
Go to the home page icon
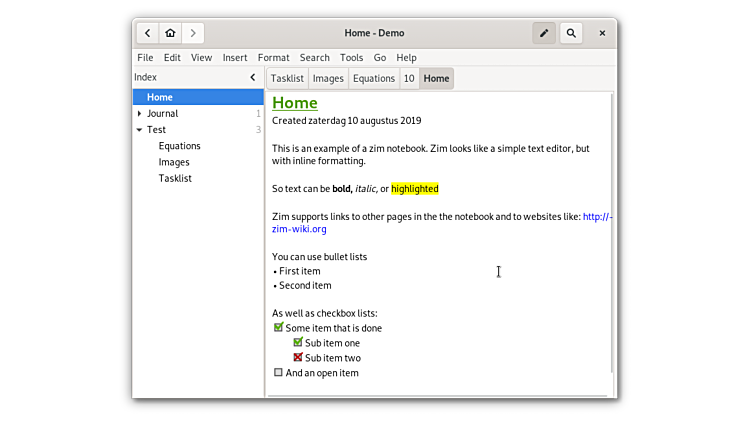(170, 33)
